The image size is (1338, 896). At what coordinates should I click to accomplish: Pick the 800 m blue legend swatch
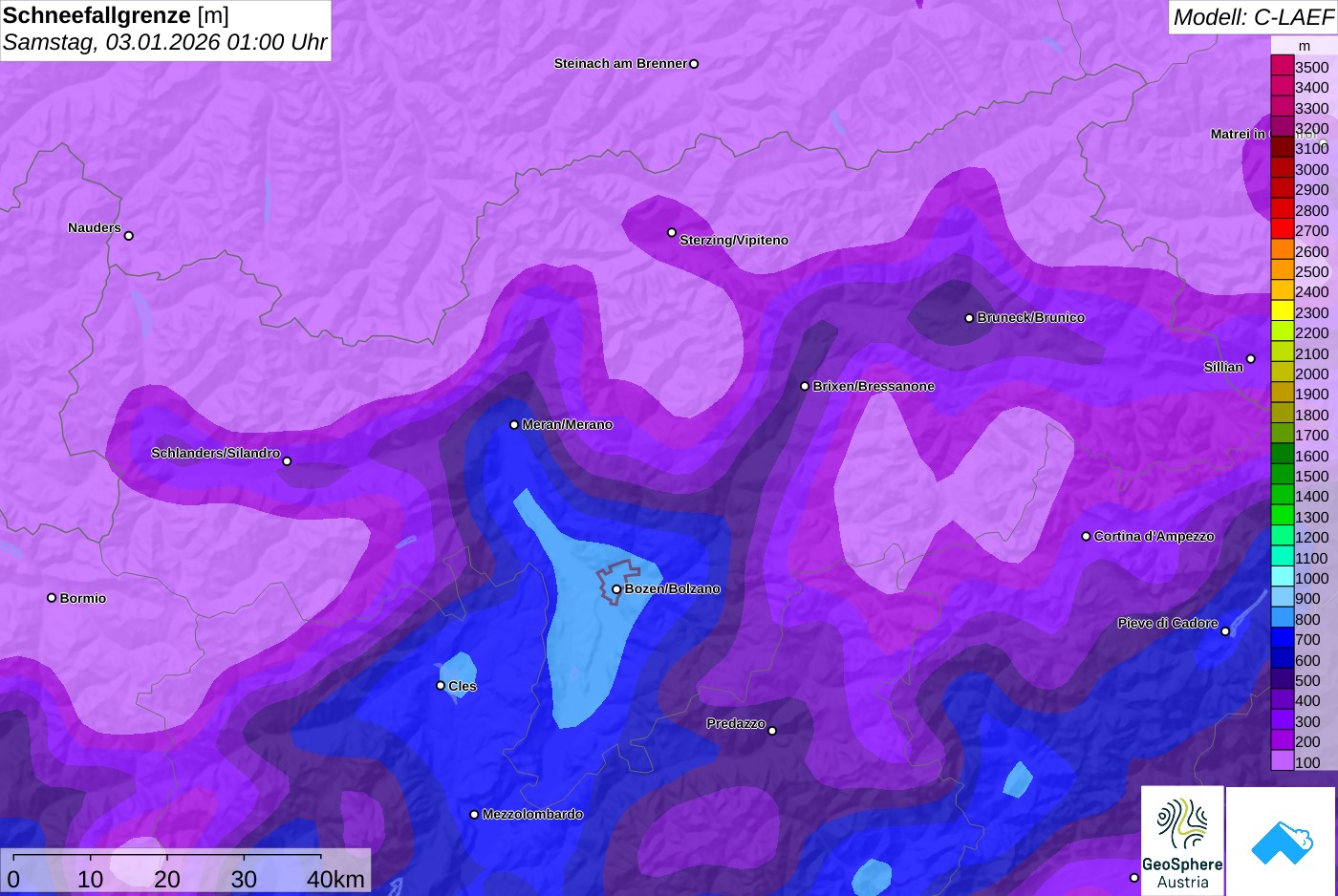1282,618
